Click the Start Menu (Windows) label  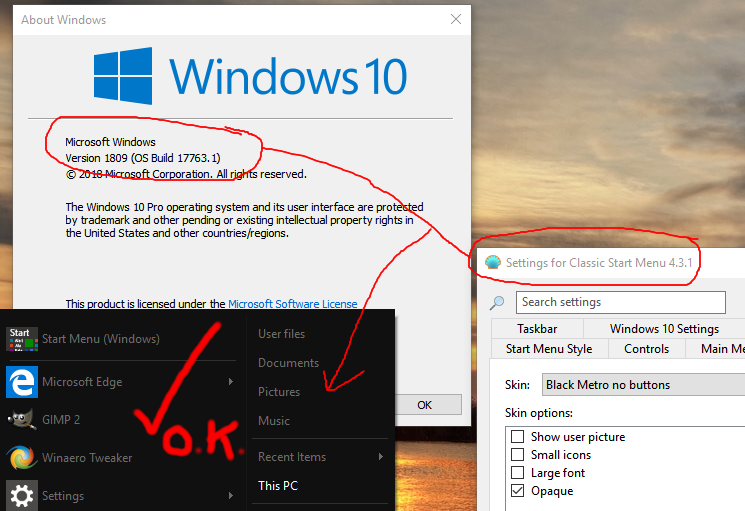[101, 339]
